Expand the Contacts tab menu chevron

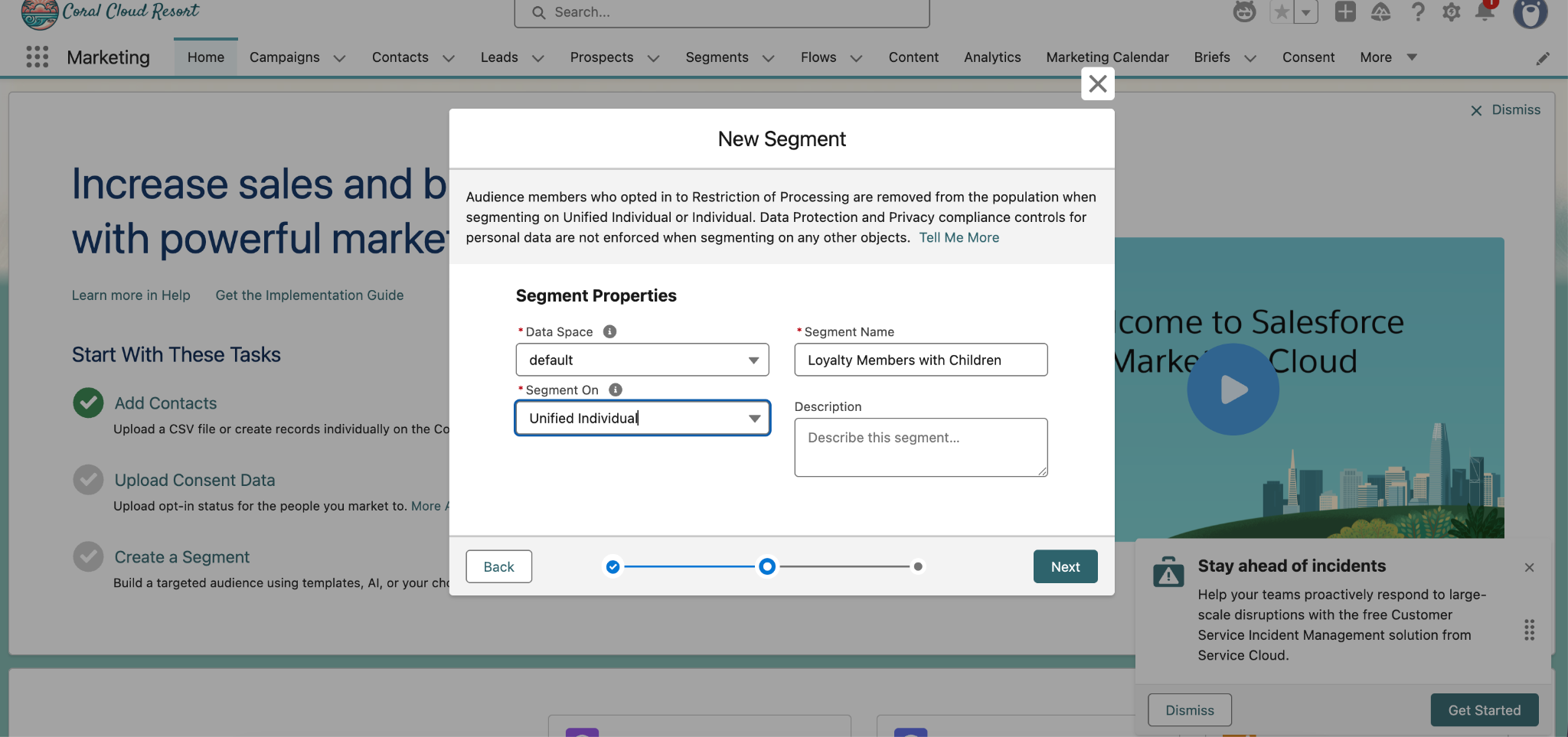click(449, 58)
